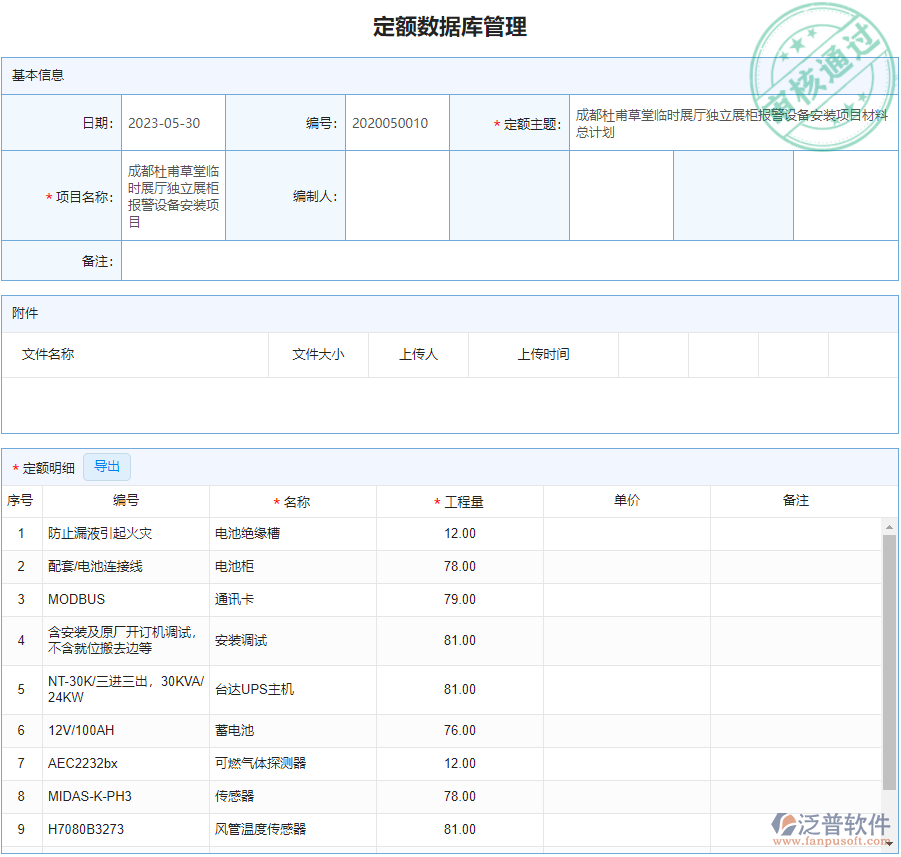Image resolution: width=901 pixels, height=857 pixels.
Task: Collapse the 附件 attachments section header
Action: 26,313
